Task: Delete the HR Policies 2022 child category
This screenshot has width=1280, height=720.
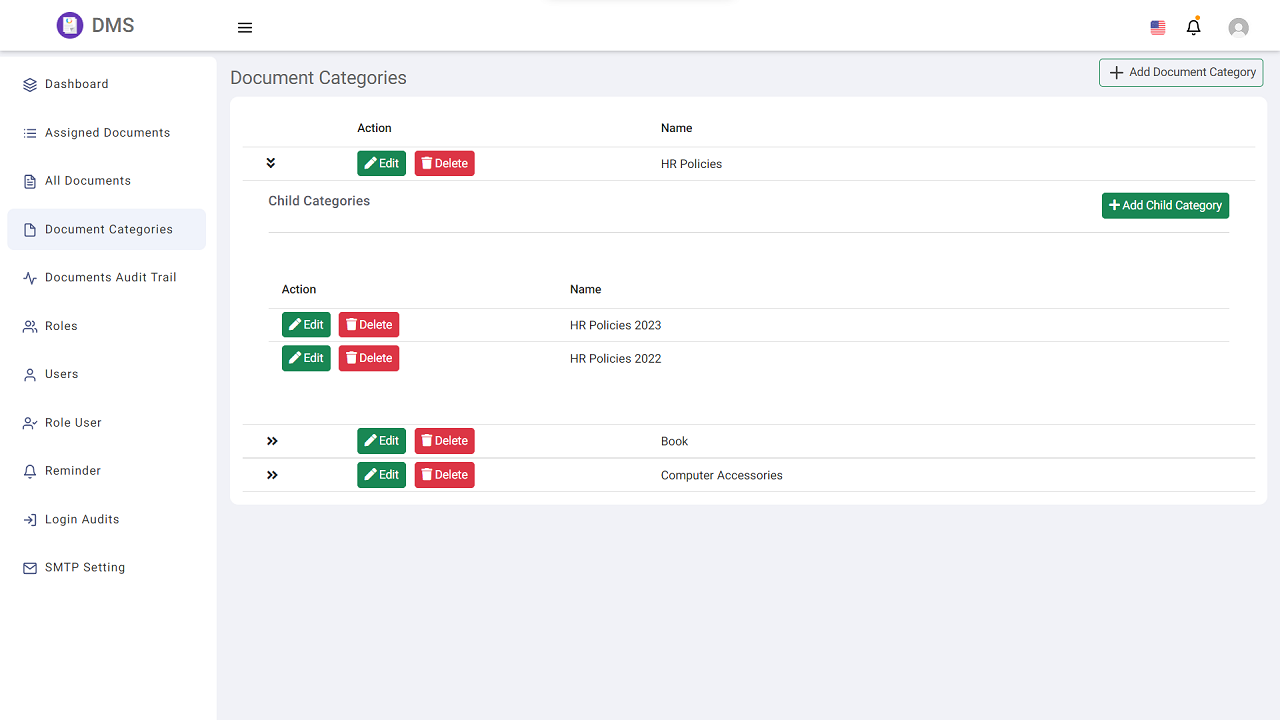Action: click(x=369, y=358)
